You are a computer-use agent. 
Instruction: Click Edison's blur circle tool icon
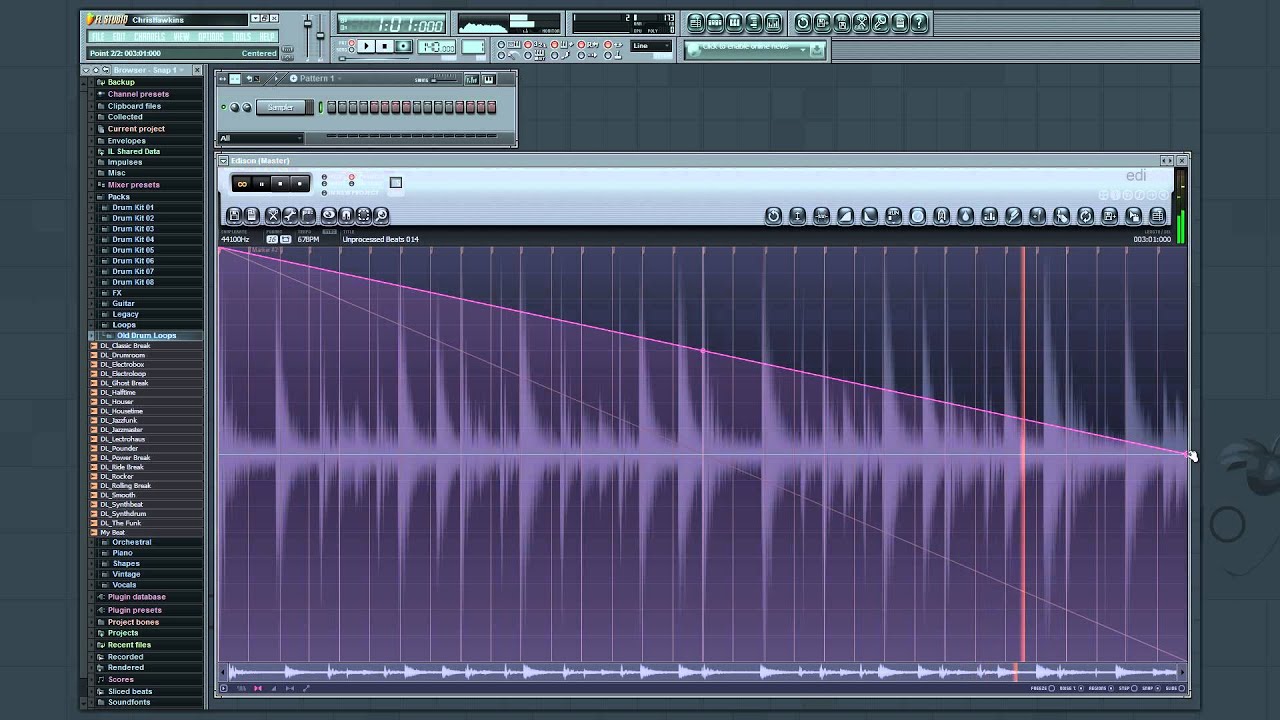(917, 215)
